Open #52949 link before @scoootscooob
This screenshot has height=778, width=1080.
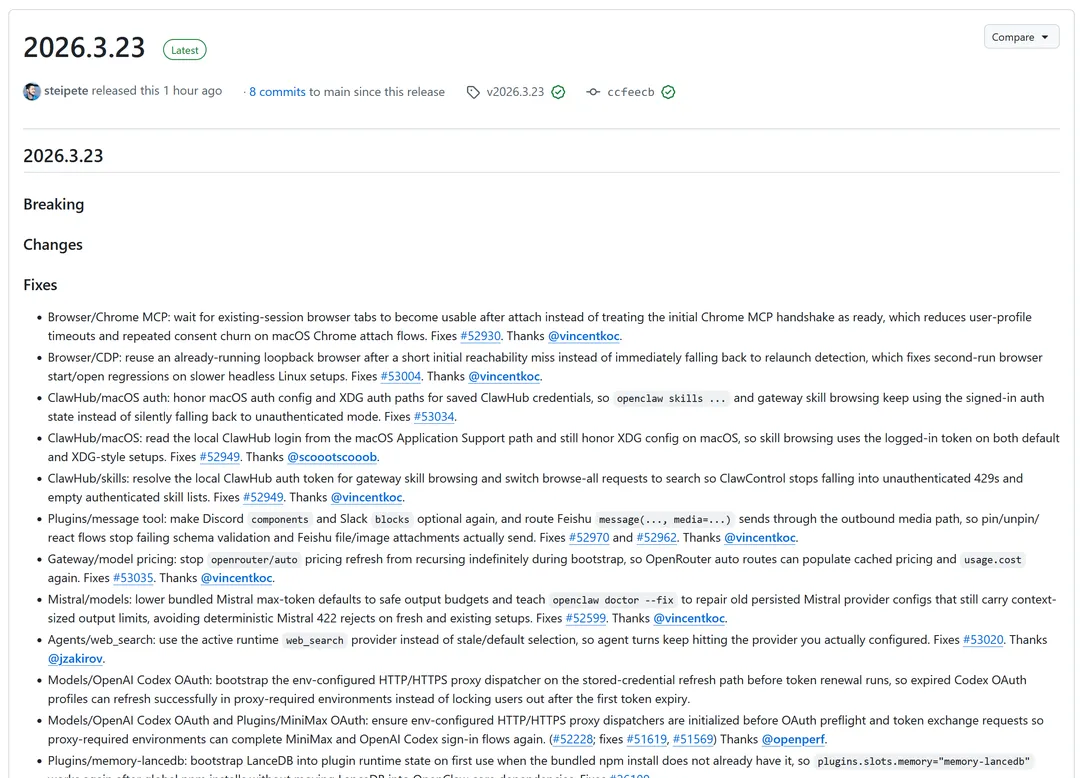[x=220, y=457]
